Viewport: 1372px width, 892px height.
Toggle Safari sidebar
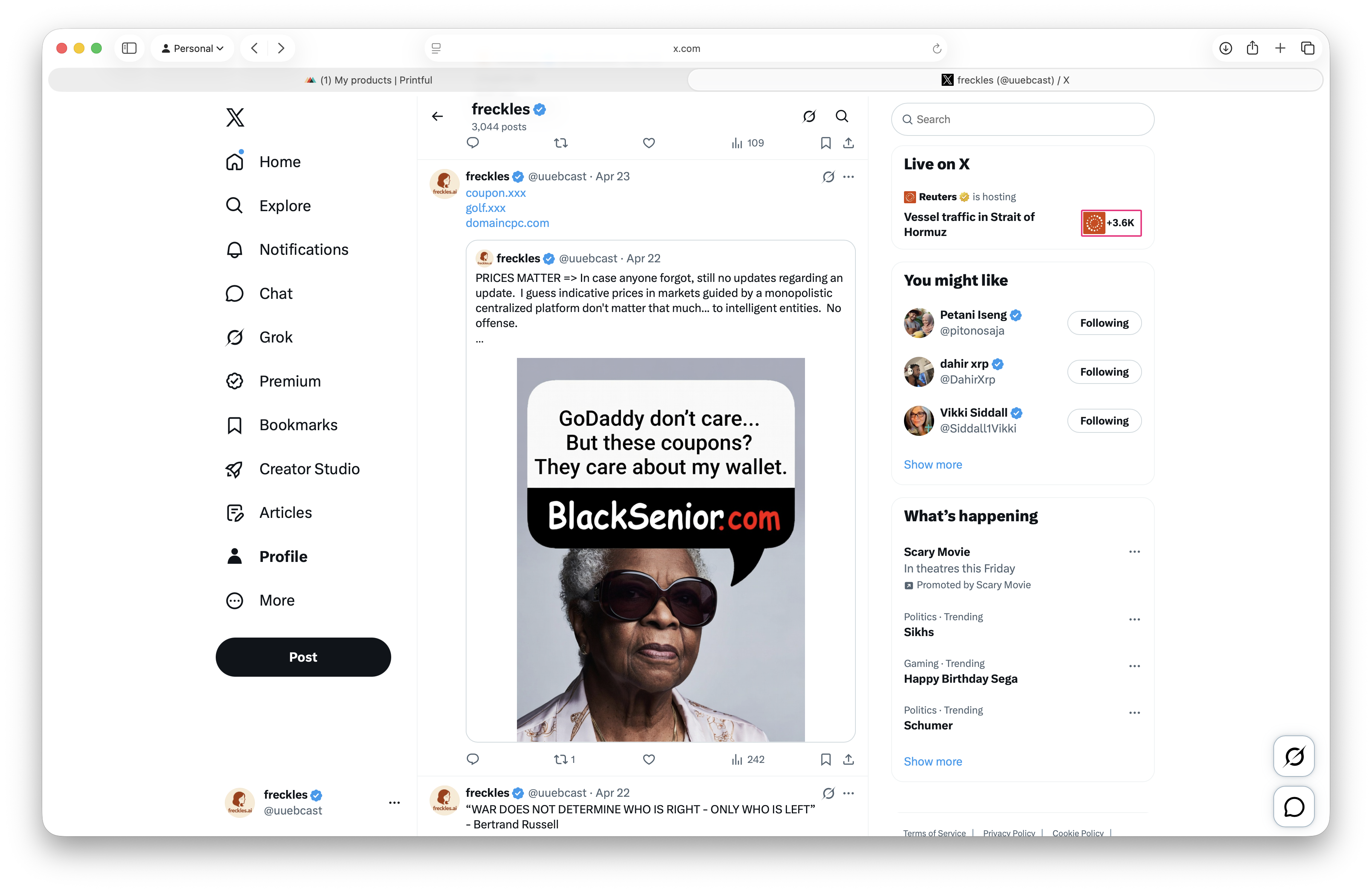129,49
